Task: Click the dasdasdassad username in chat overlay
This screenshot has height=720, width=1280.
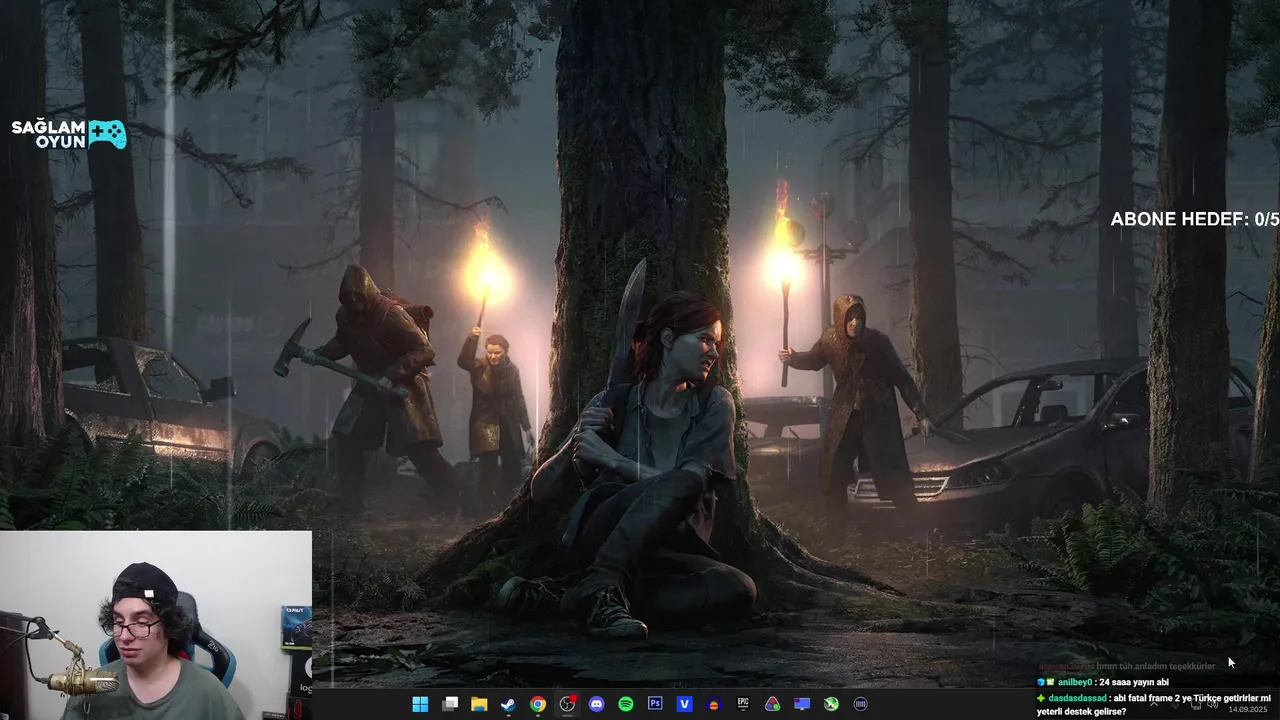Action: click(x=1078, y=698)
